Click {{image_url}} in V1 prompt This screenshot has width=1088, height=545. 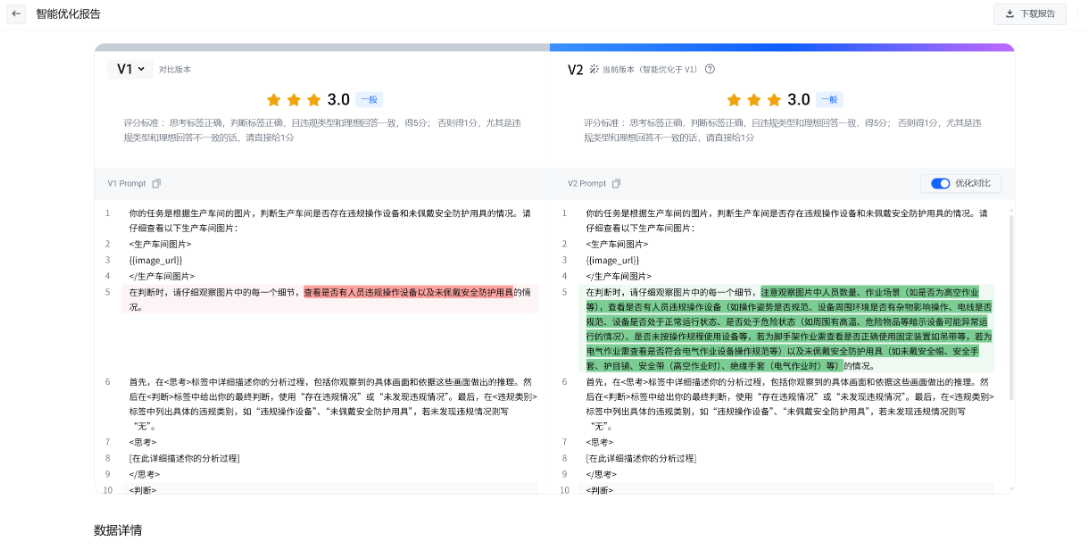155,260
